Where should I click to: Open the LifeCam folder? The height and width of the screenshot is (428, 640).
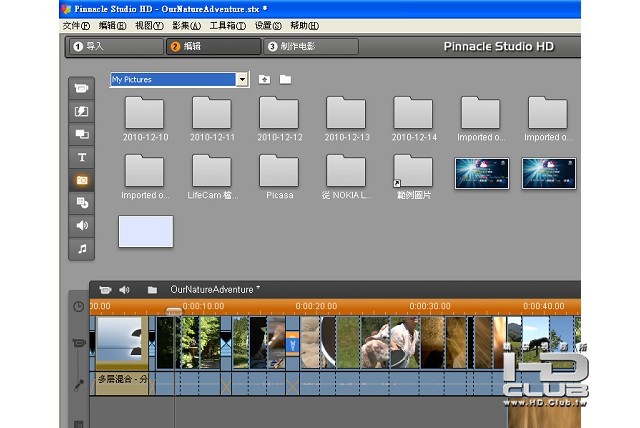tap(212, 177)
